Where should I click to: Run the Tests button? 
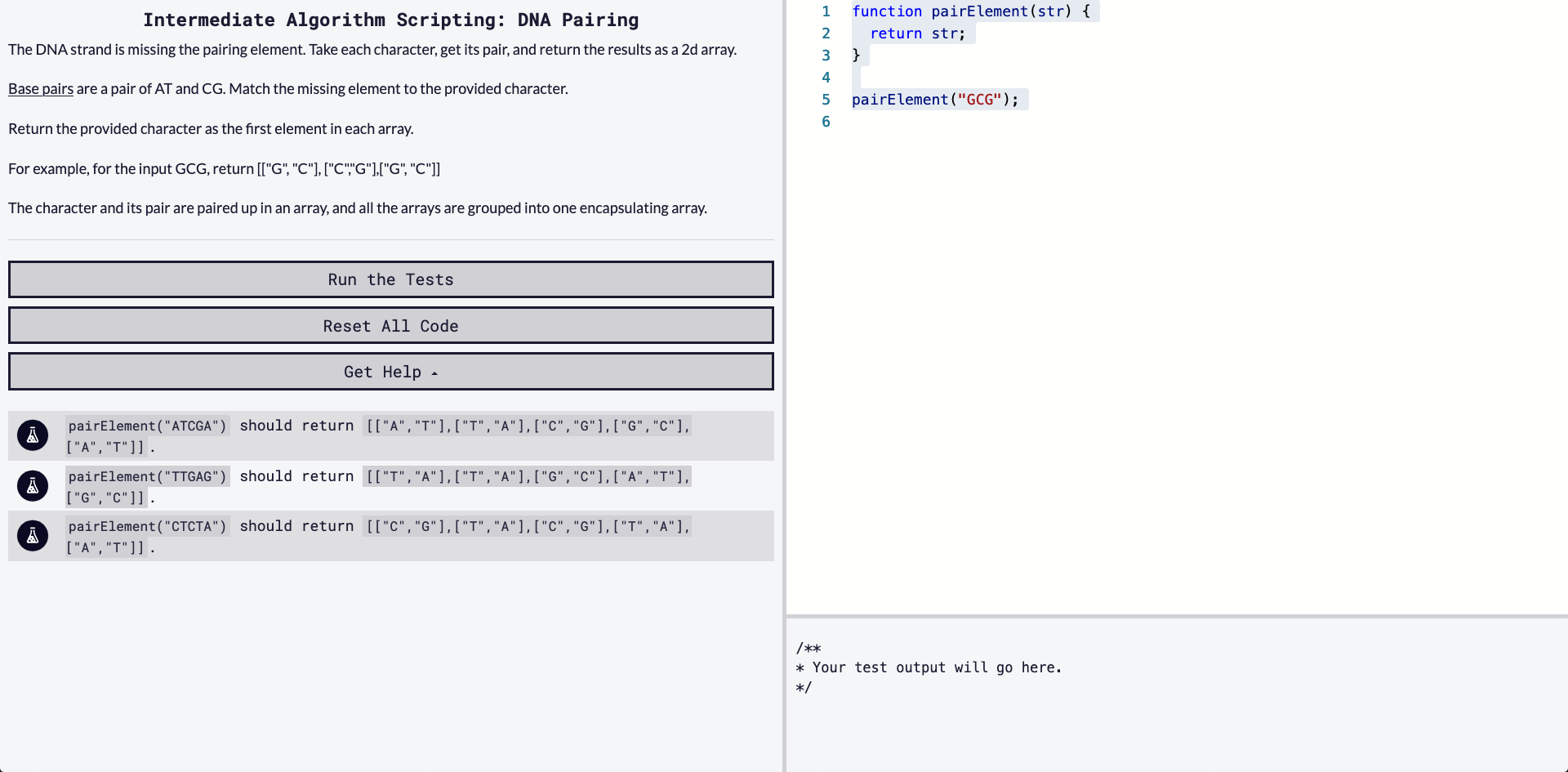pyautogui.click(x=391, y=279)
